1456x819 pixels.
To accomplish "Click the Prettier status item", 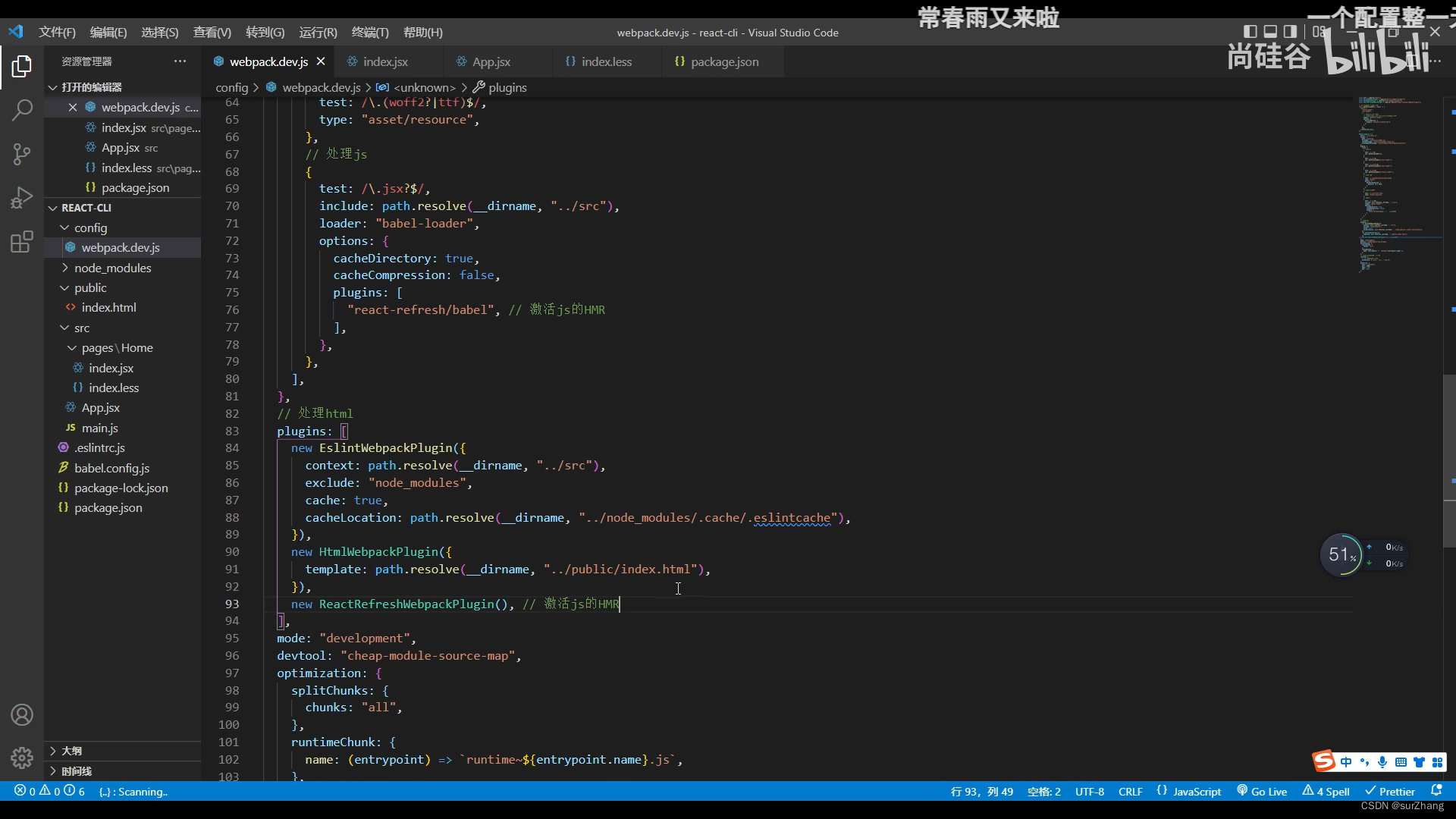I will [x=1389, y=791].
